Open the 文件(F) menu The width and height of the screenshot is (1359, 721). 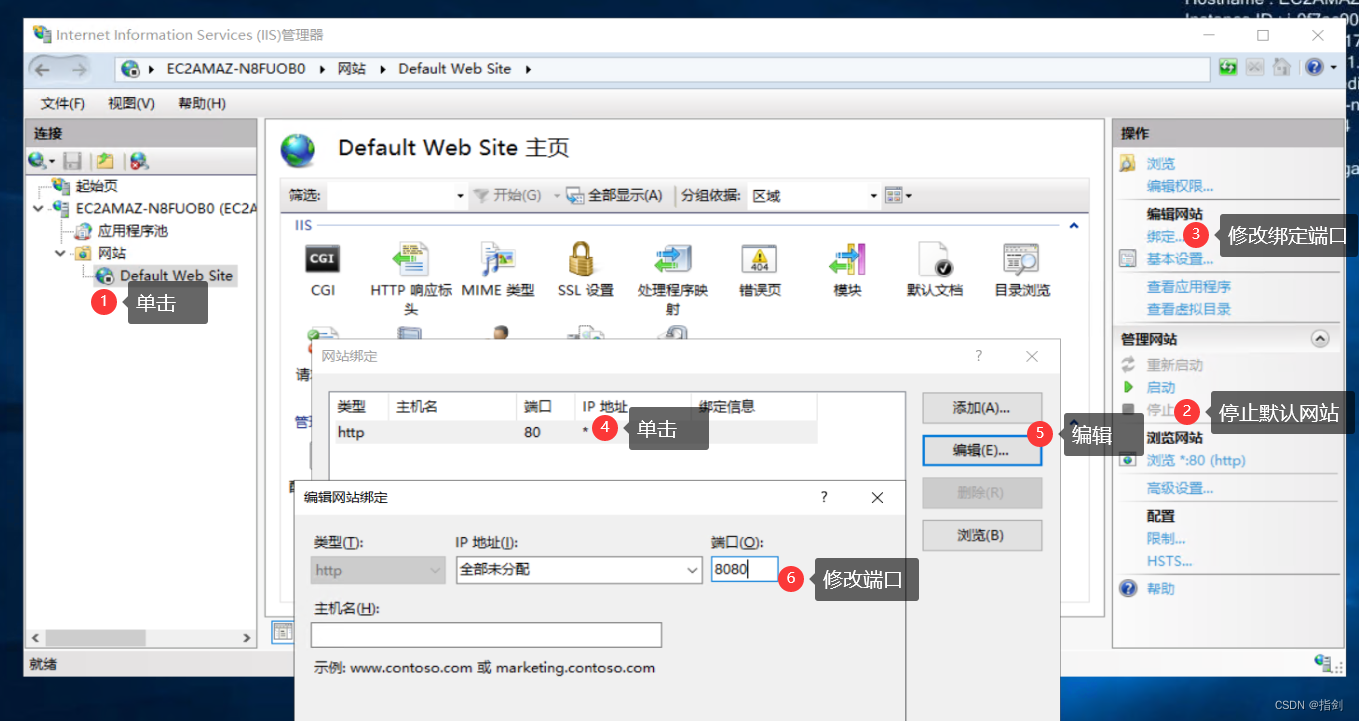(x=63, y=104)
